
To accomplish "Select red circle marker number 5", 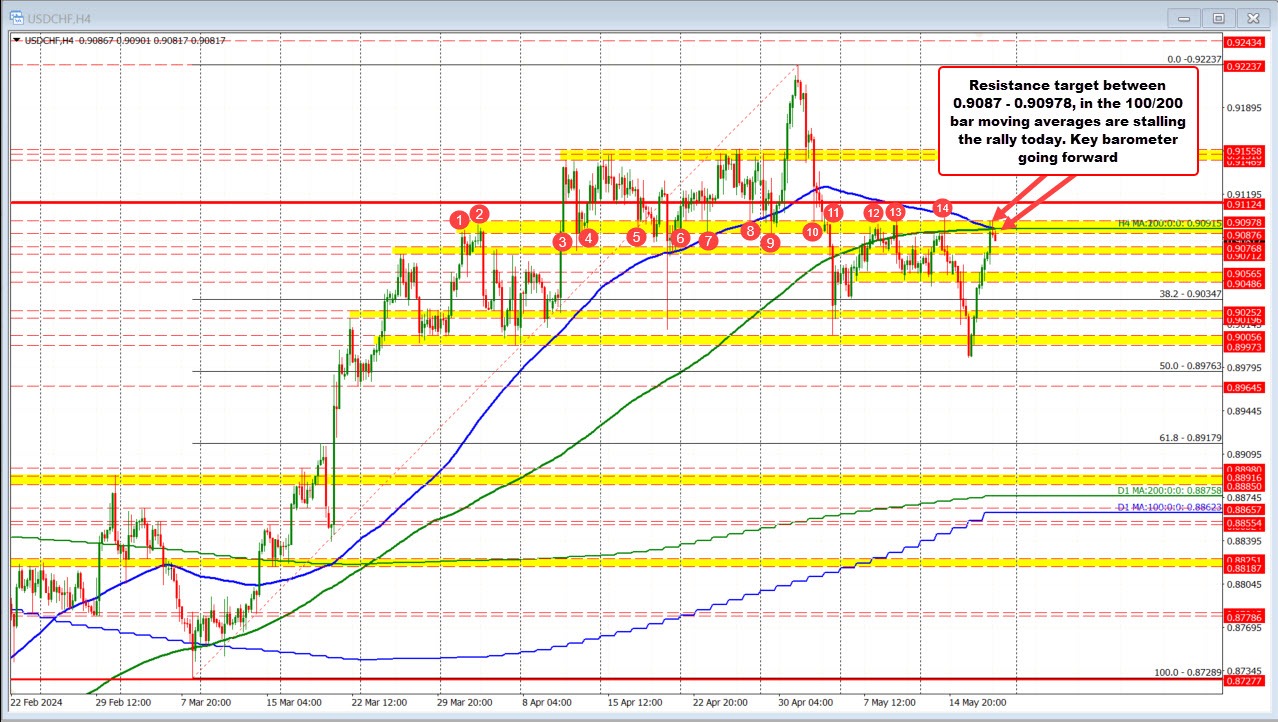I will (636, 237).
